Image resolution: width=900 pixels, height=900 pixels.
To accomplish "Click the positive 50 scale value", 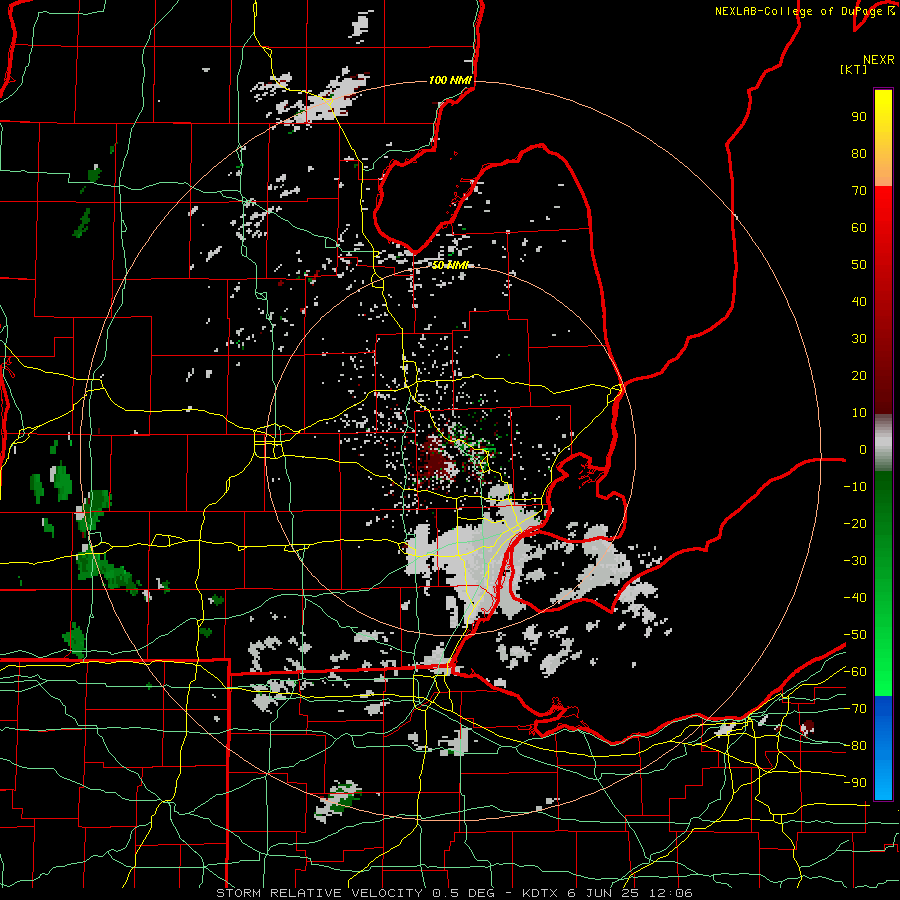I will (x=859, y=265).
